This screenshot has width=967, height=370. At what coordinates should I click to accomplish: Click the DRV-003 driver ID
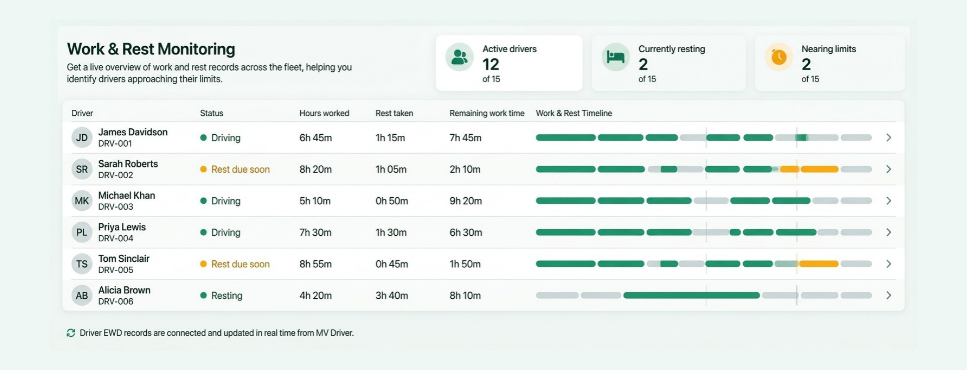115,207
